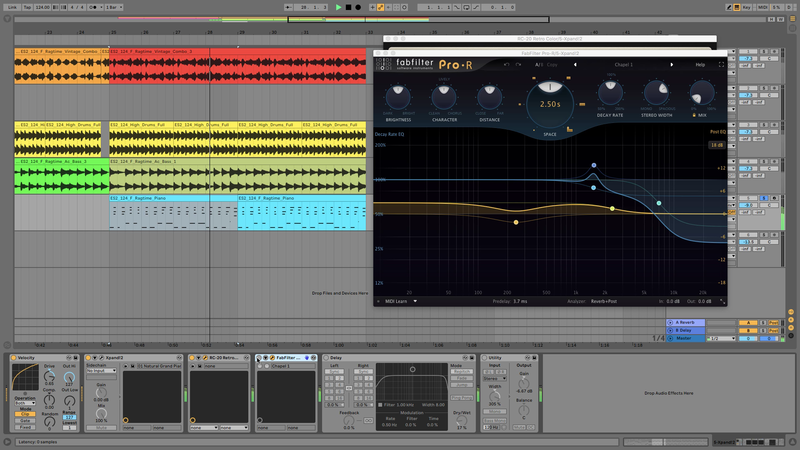Image resolution: width=800 pixels, height=450 pixels.
Task: Enable the Utility device activator
Action: 485,358
